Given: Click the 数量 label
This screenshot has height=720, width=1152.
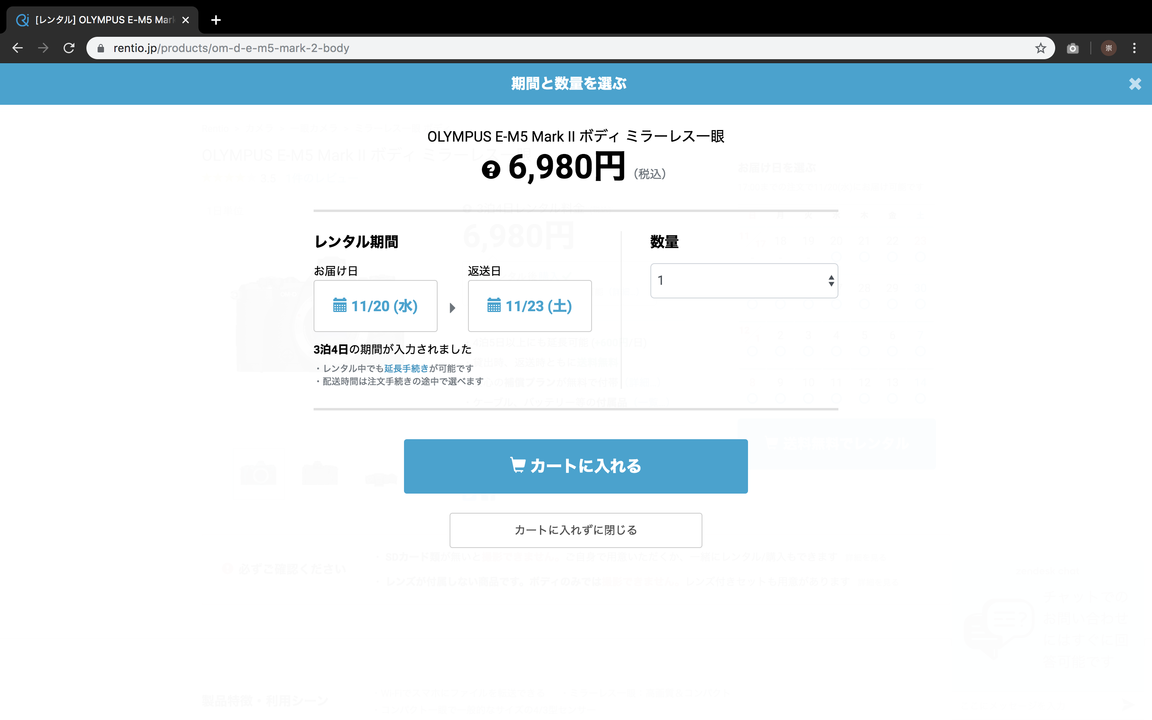Looking at the screenshot, I should [x=664, y=242].
